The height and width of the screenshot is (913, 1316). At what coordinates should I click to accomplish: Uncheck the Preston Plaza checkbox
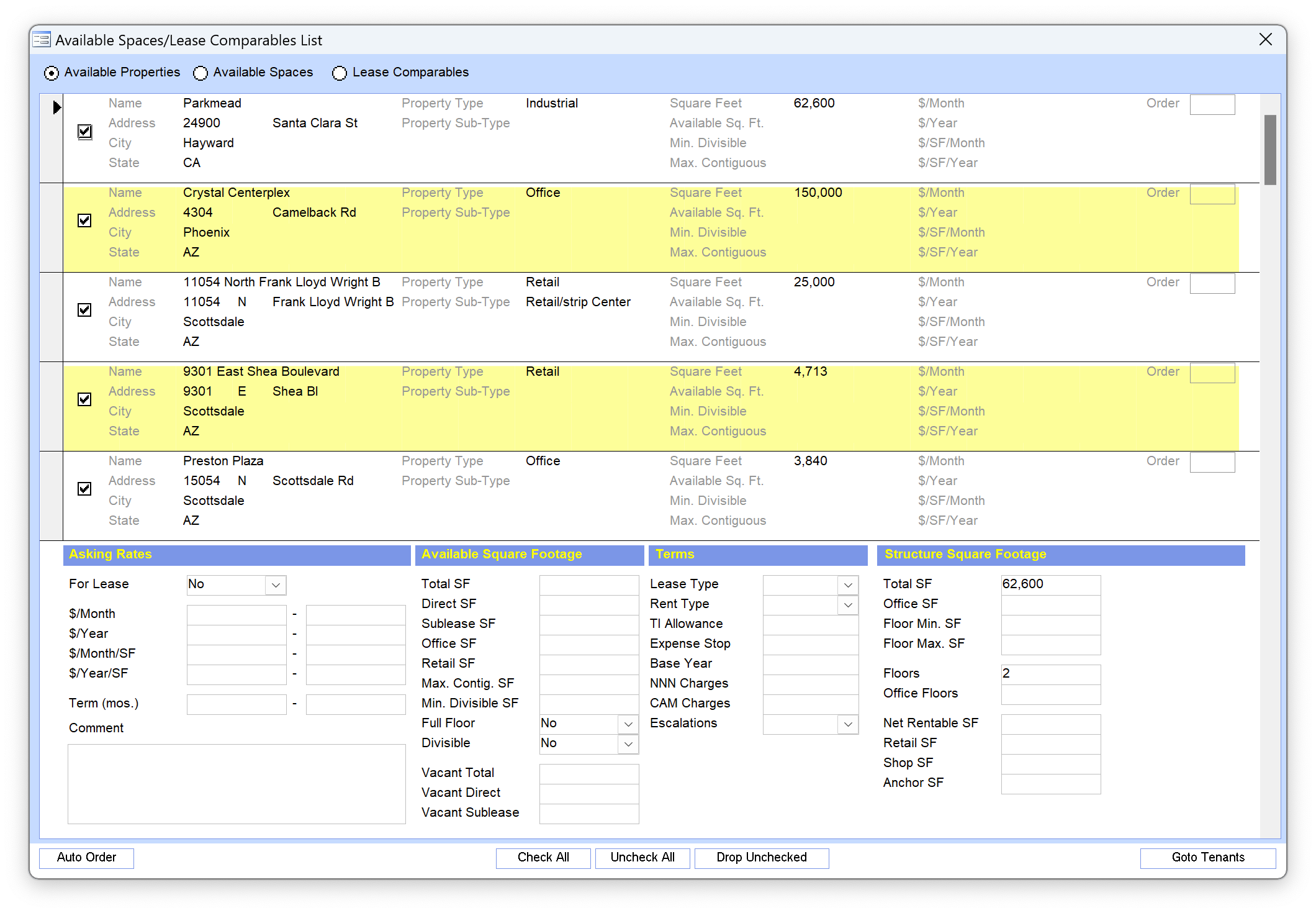pyautogui.click(x=84, y=489)
